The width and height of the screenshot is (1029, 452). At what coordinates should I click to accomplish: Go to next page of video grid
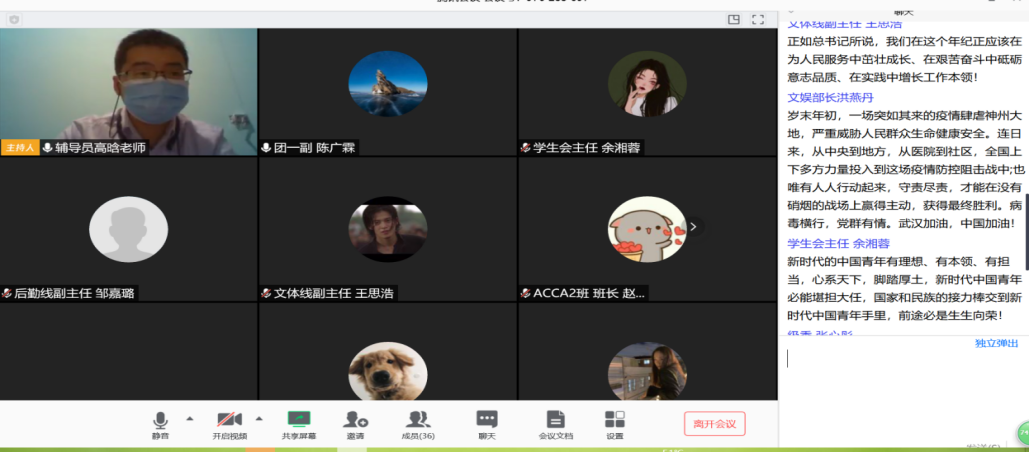pyautogui.click(x=693, y=226)
